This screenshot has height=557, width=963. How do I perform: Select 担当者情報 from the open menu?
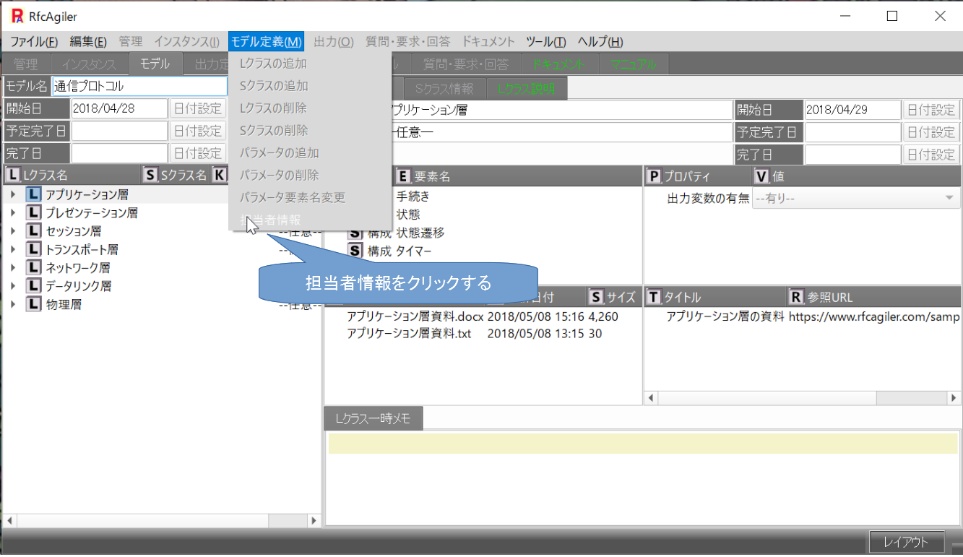click(x=270, y=219)
